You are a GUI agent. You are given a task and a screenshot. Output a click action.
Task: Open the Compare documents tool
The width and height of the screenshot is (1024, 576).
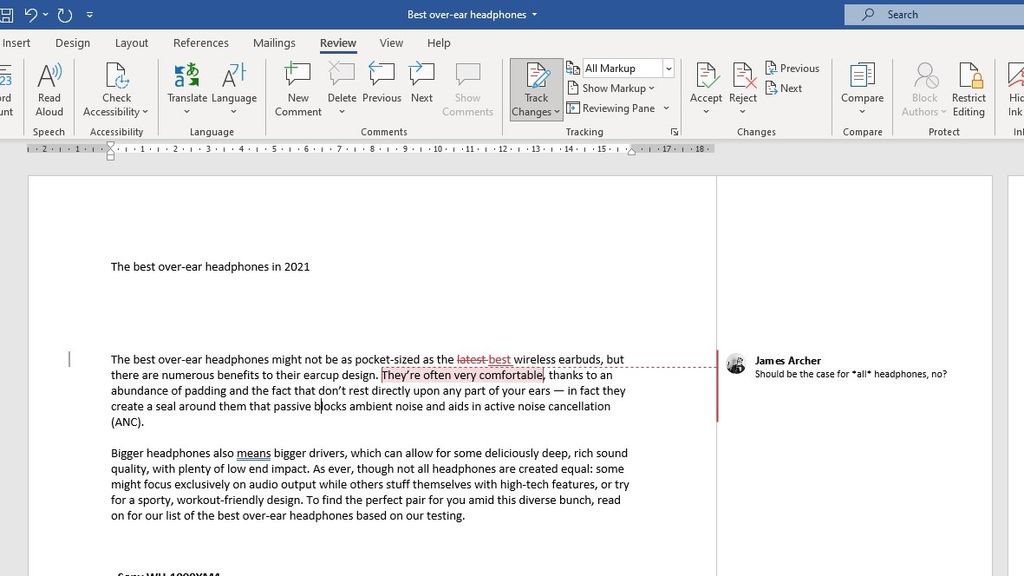861,88
